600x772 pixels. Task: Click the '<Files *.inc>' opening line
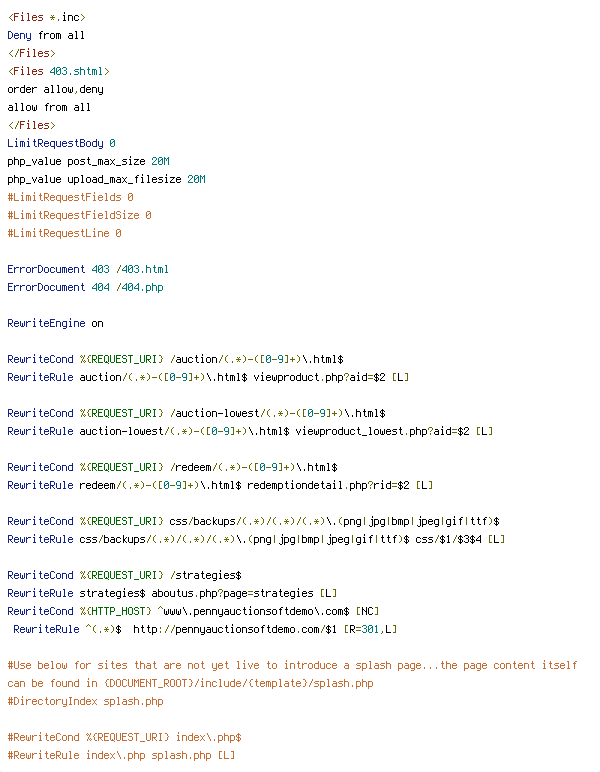point(47,17)
